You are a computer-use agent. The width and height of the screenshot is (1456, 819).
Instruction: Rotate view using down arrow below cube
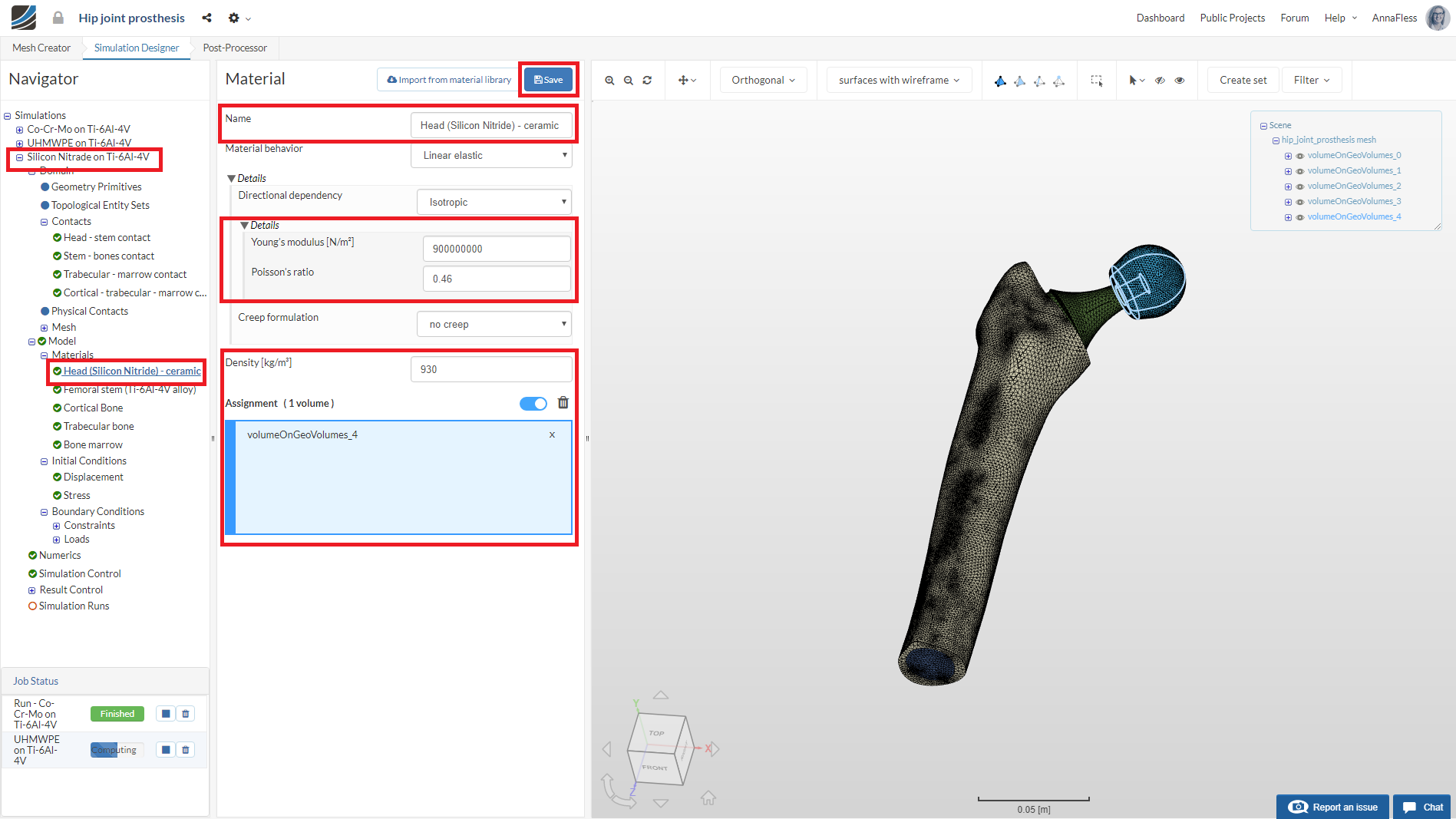(x=661, y=803)
